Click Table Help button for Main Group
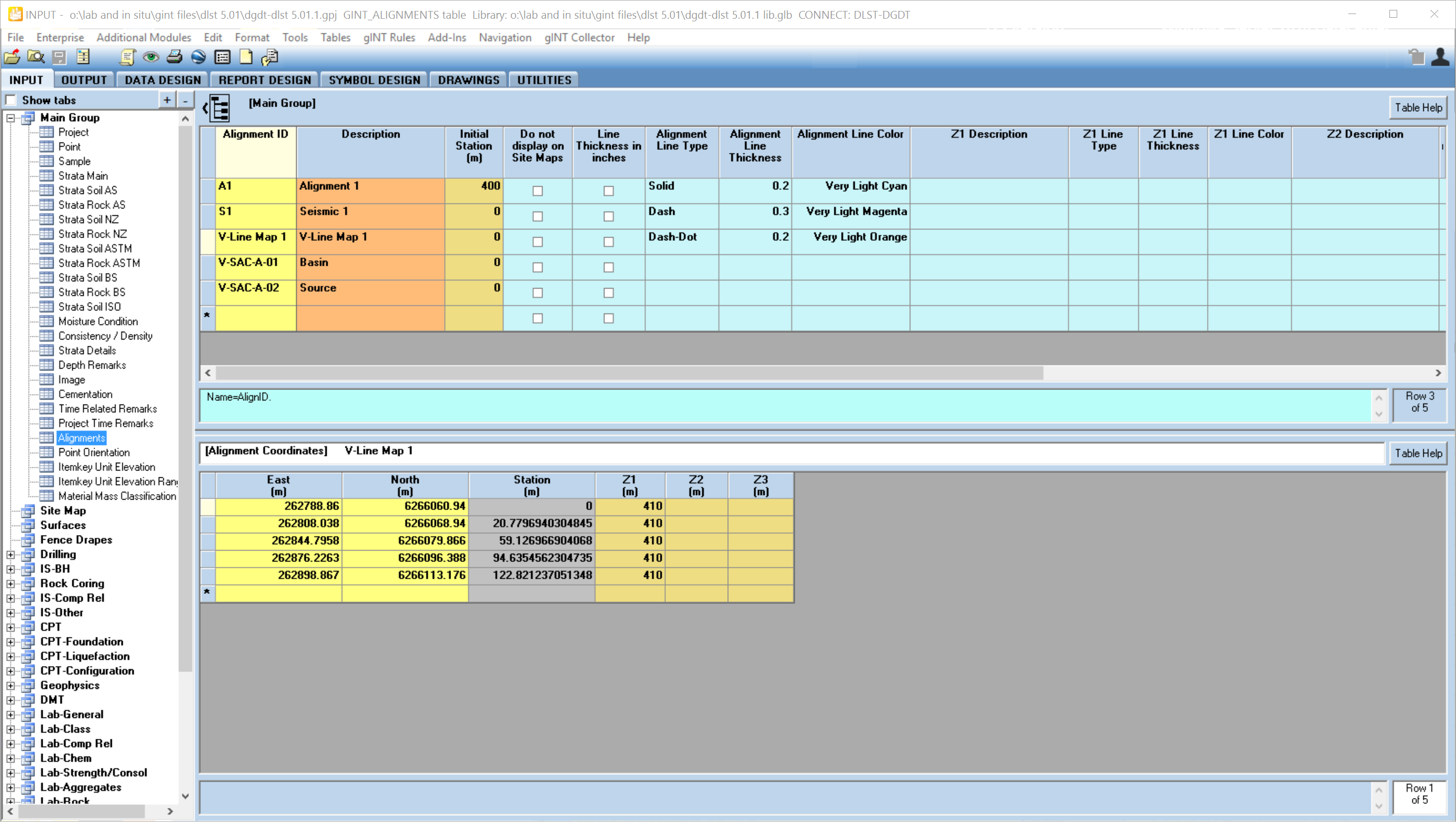Viewport: 1456px width, 822px height. click(x=1418, y=108)
